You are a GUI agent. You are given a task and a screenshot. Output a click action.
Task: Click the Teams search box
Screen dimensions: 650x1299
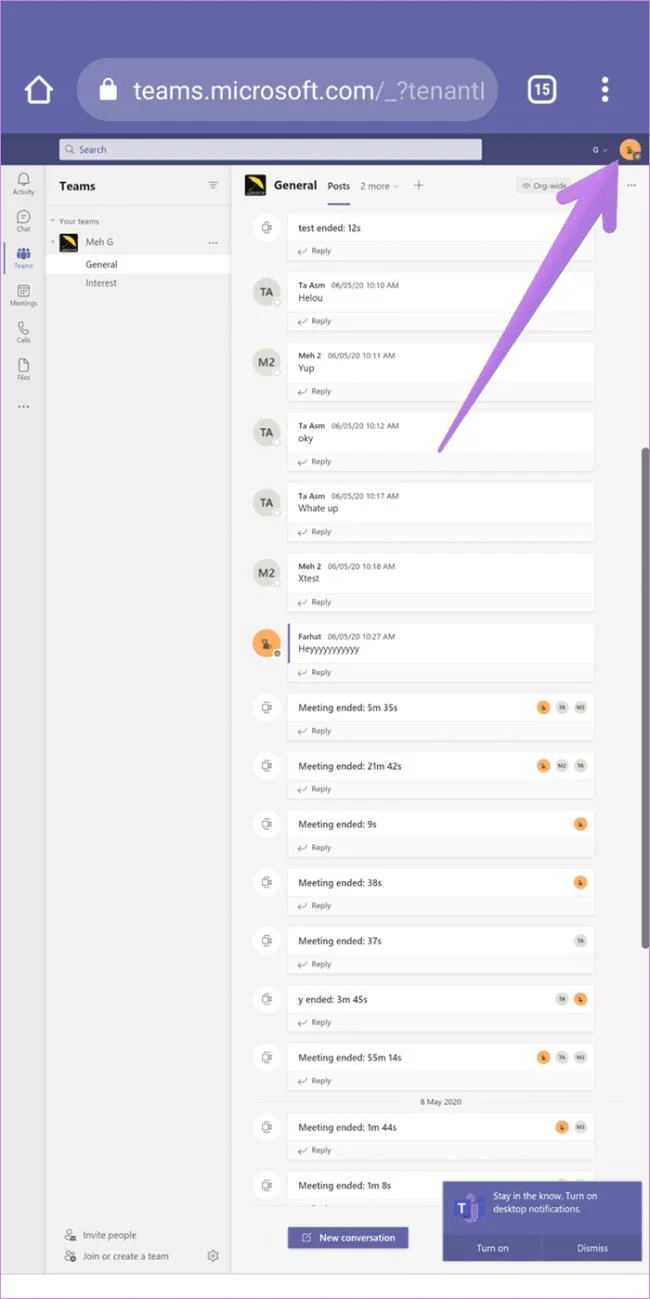coord(270,149)
